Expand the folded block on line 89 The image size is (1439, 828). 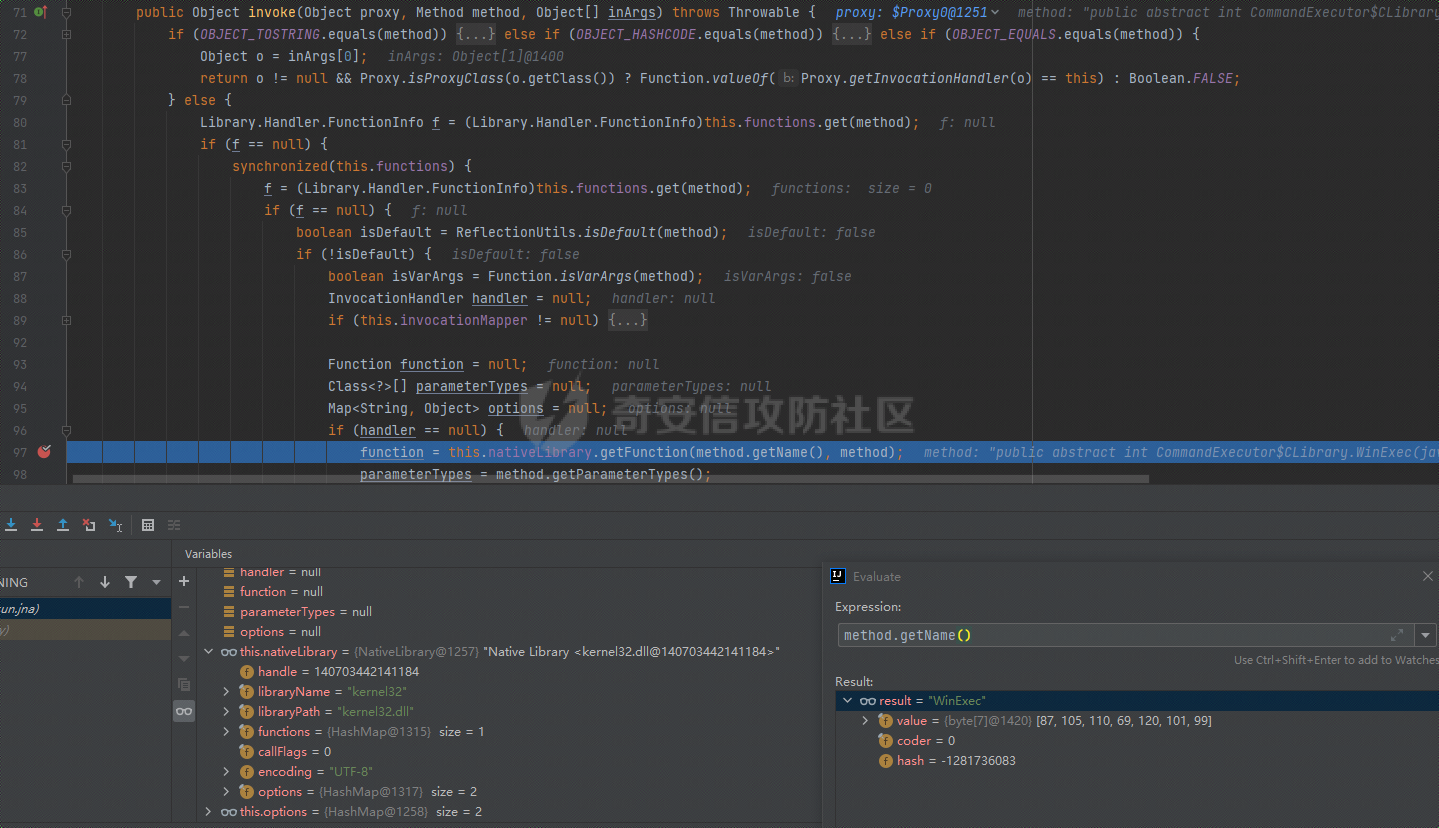[x=627, y=320]
